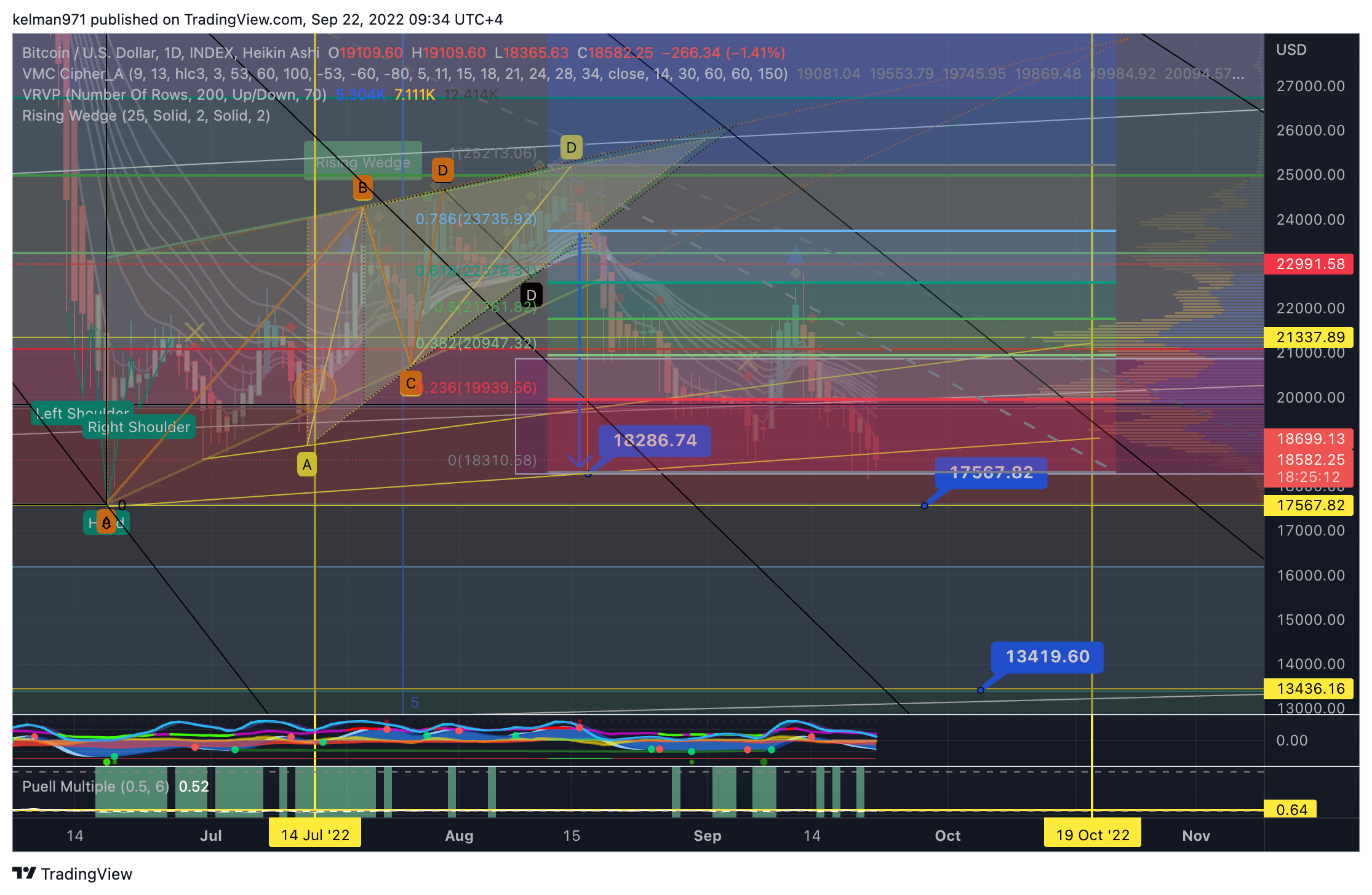1372x895 pixels.
Task: Click the orange C pattern point marker
Action: 410,383
